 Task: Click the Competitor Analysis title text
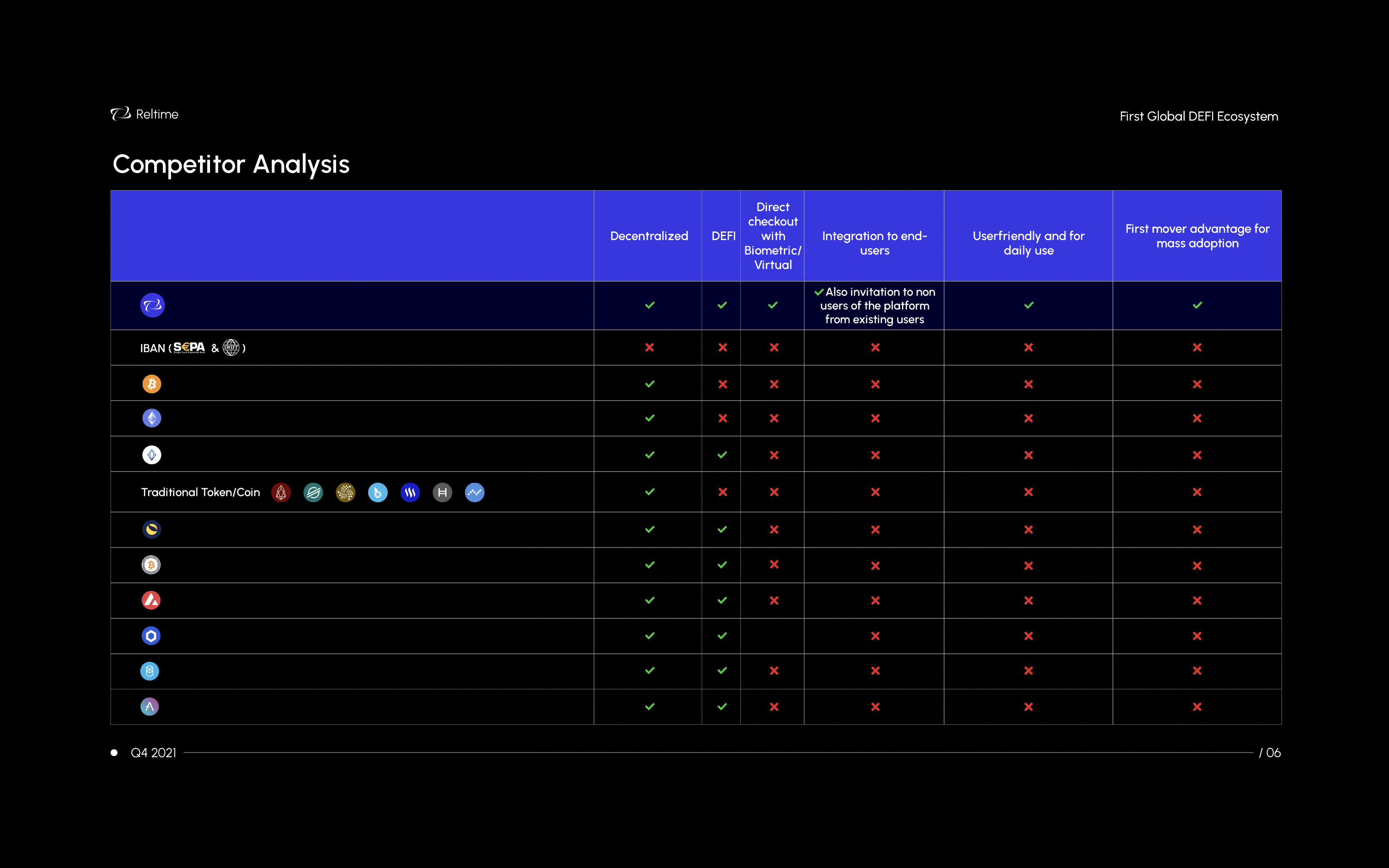231,165
